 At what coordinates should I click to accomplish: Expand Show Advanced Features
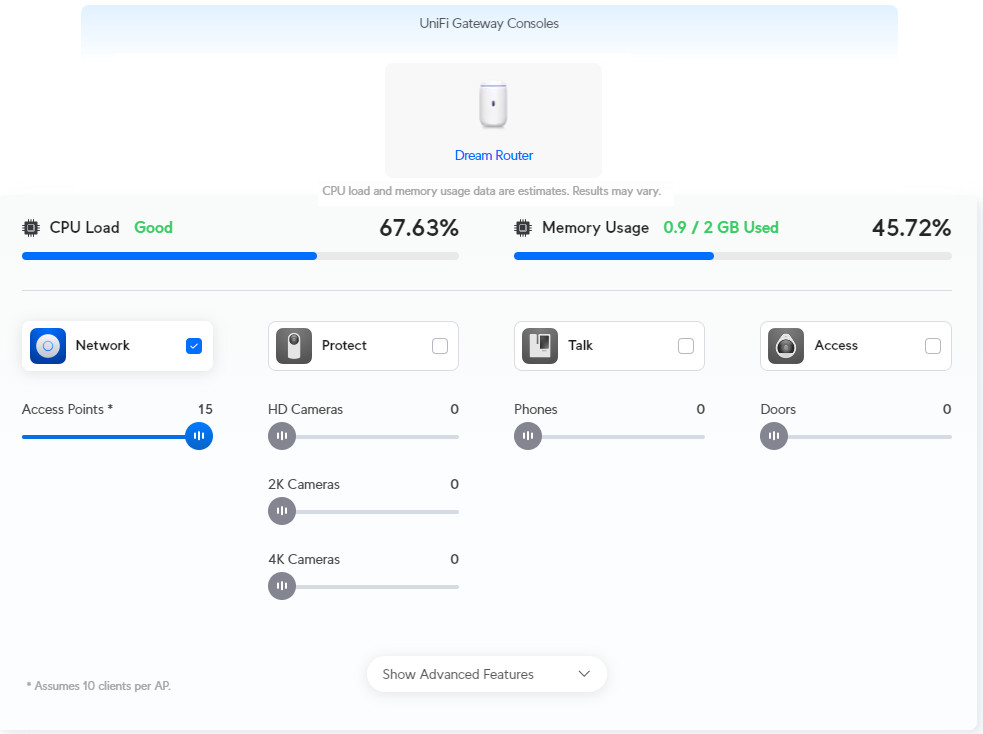[486, 674]
